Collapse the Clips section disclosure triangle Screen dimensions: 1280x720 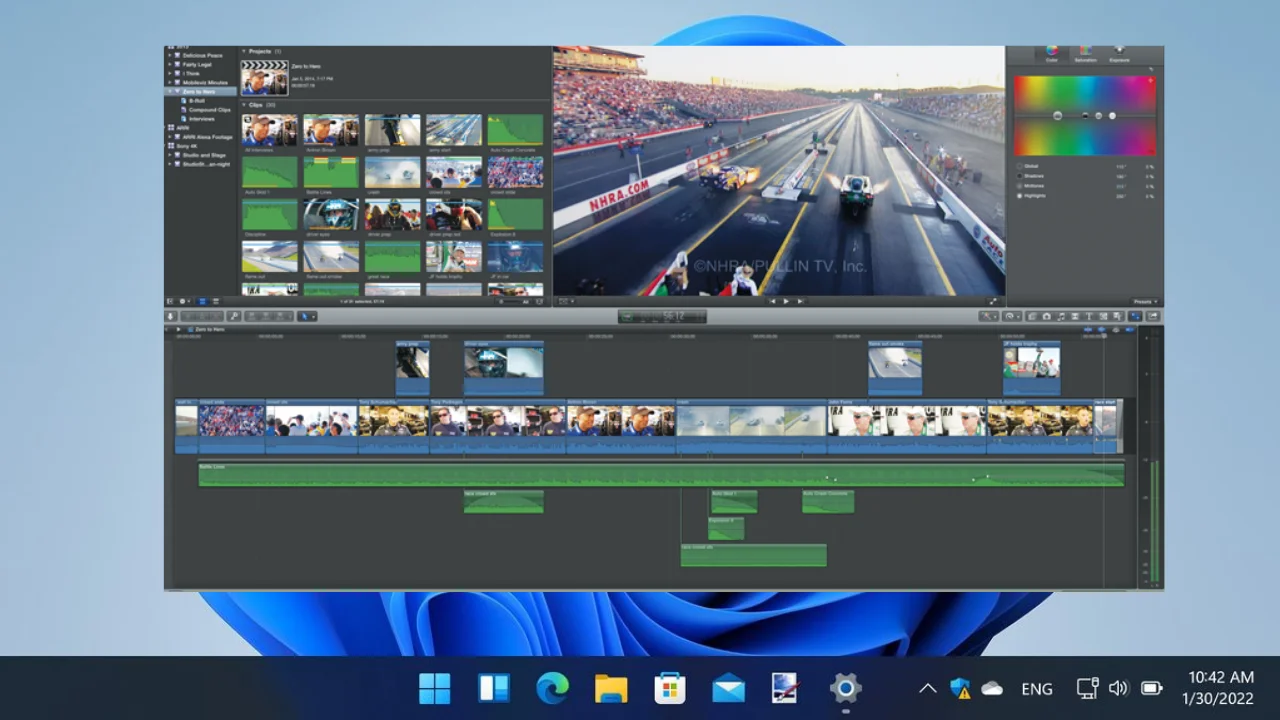pos(243,104)
